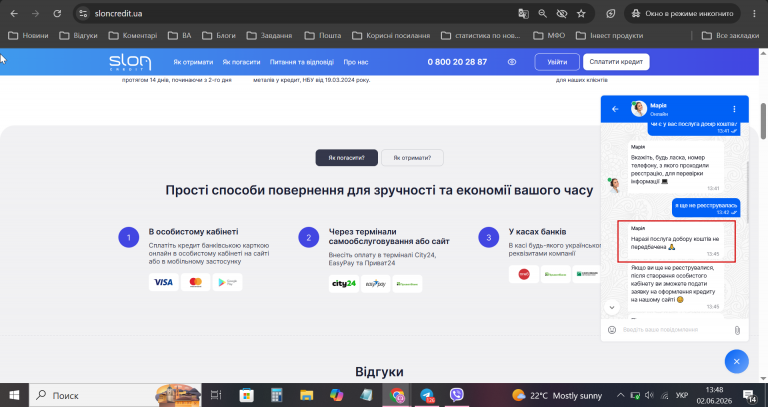Click the incognito mode indicator
Image resolution: width=768 pixels, height=407 pixels.
pos(683,14)
